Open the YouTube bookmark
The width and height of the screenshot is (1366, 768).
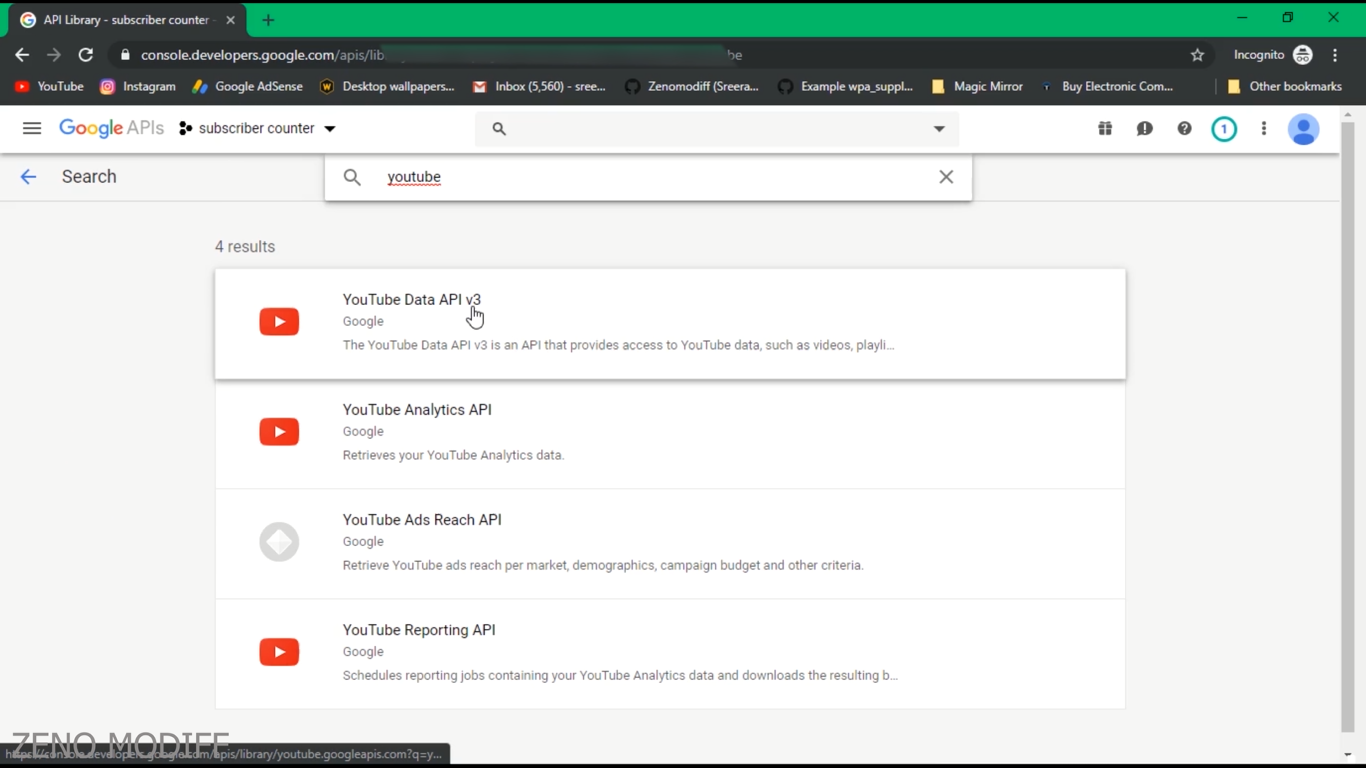pos(50,87)
